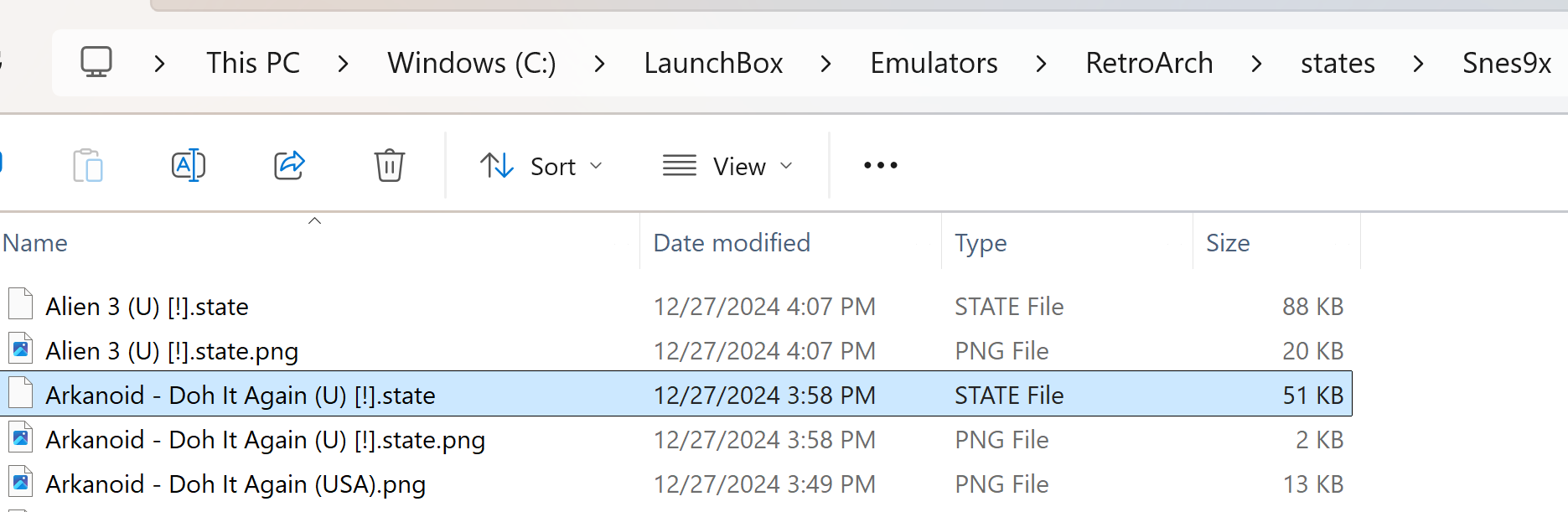Click PNG File type of Alien 3 row
The width and height of the screenshot is (1568, 512).
click(x=1001, y=351)
